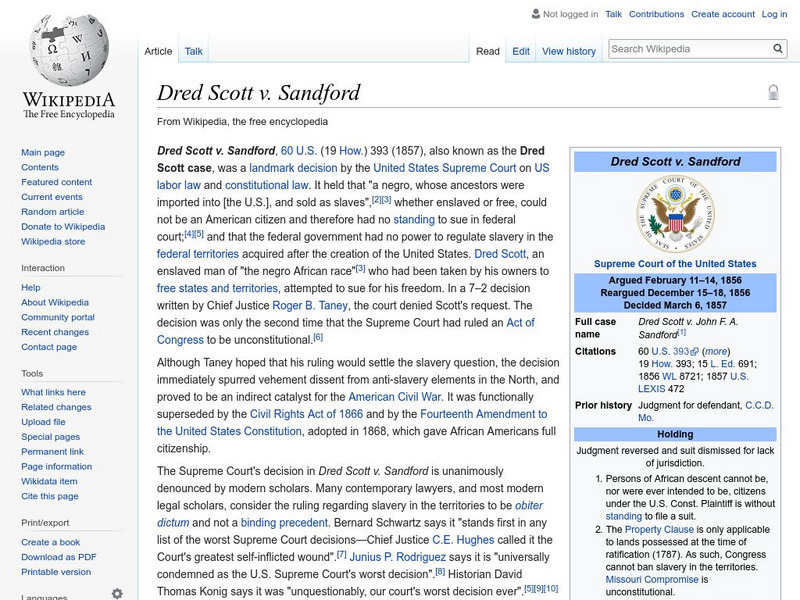Open Recent changes
This screenshot has width=800, height=600.
[55, 332]
